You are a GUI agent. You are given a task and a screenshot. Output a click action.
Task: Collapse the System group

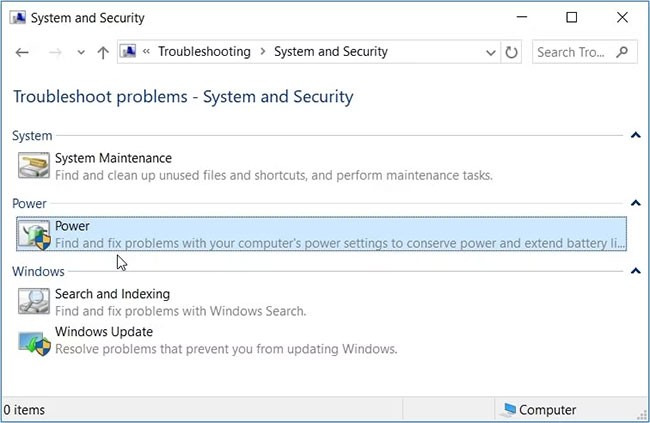(635, 135)
